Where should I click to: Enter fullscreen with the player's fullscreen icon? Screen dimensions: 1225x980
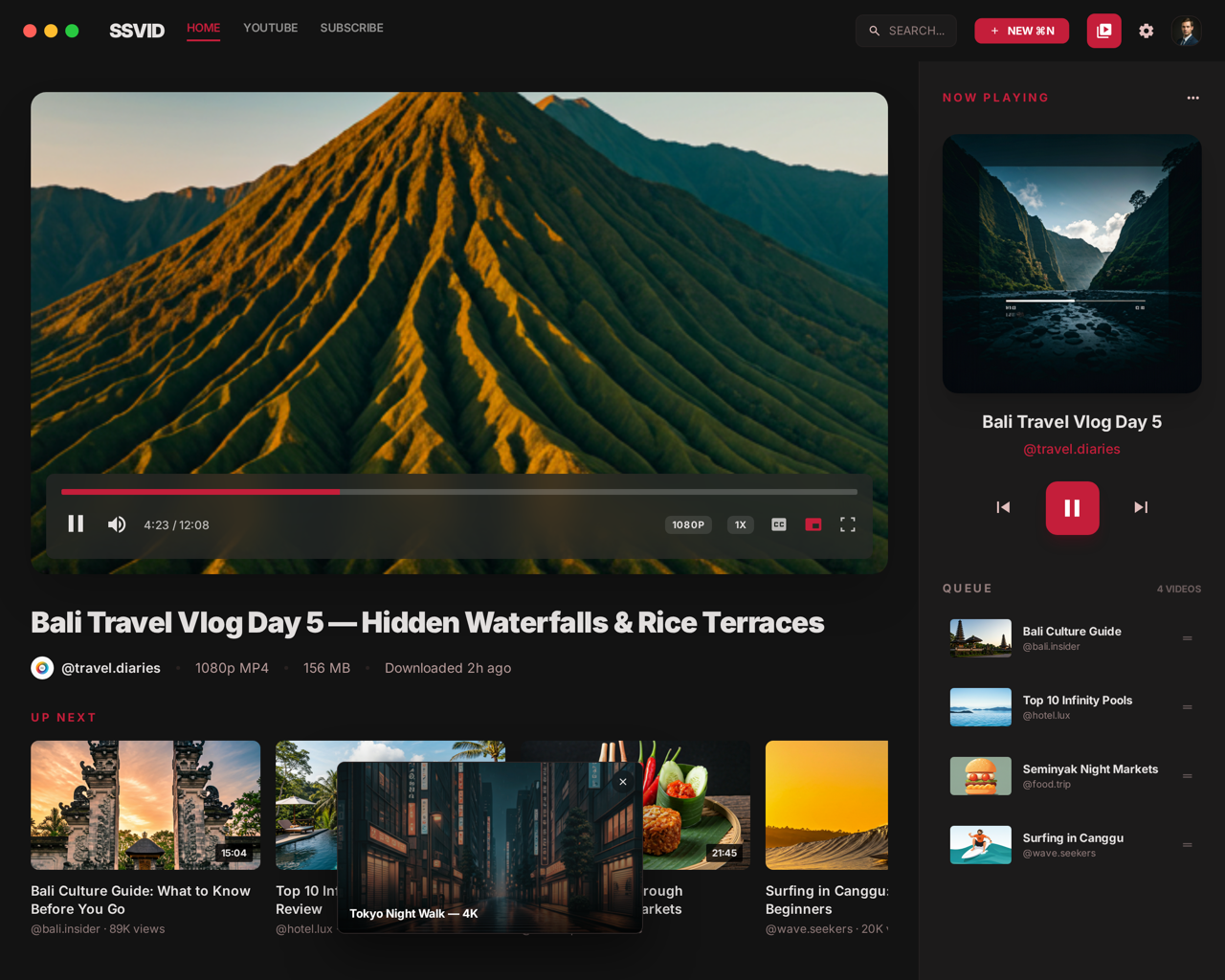(848, 524)
